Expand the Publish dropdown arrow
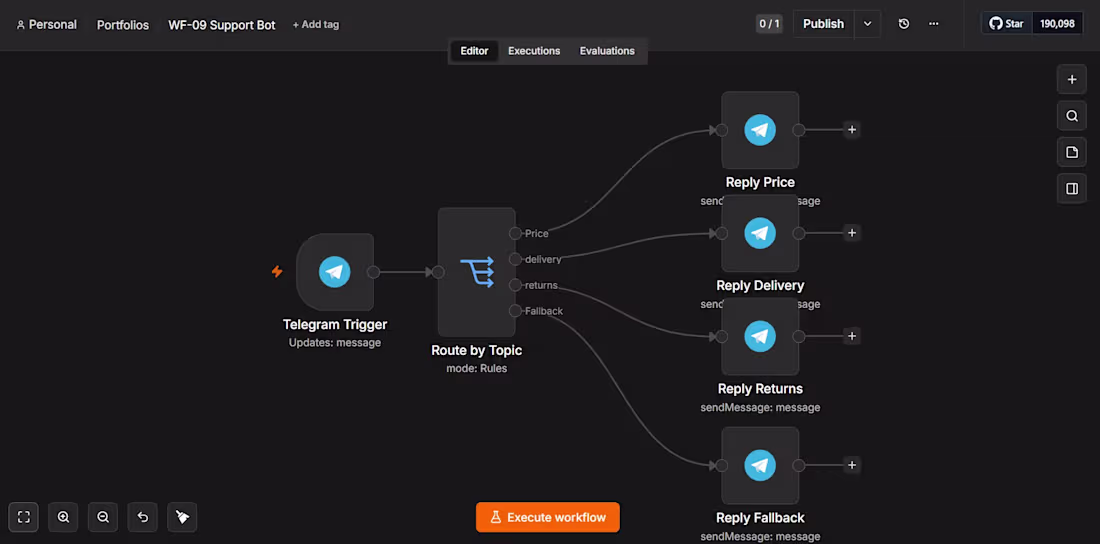 point(868,24)
